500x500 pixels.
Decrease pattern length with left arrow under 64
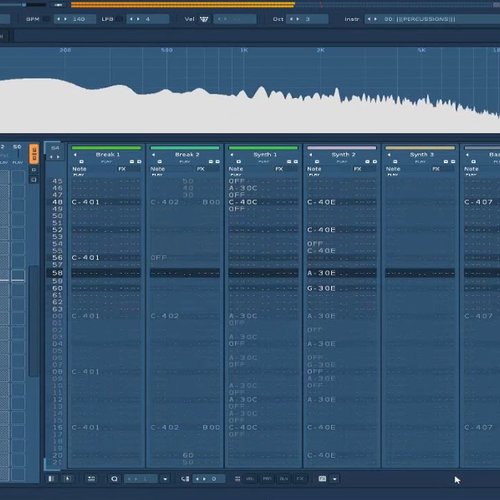pos(51,157)
